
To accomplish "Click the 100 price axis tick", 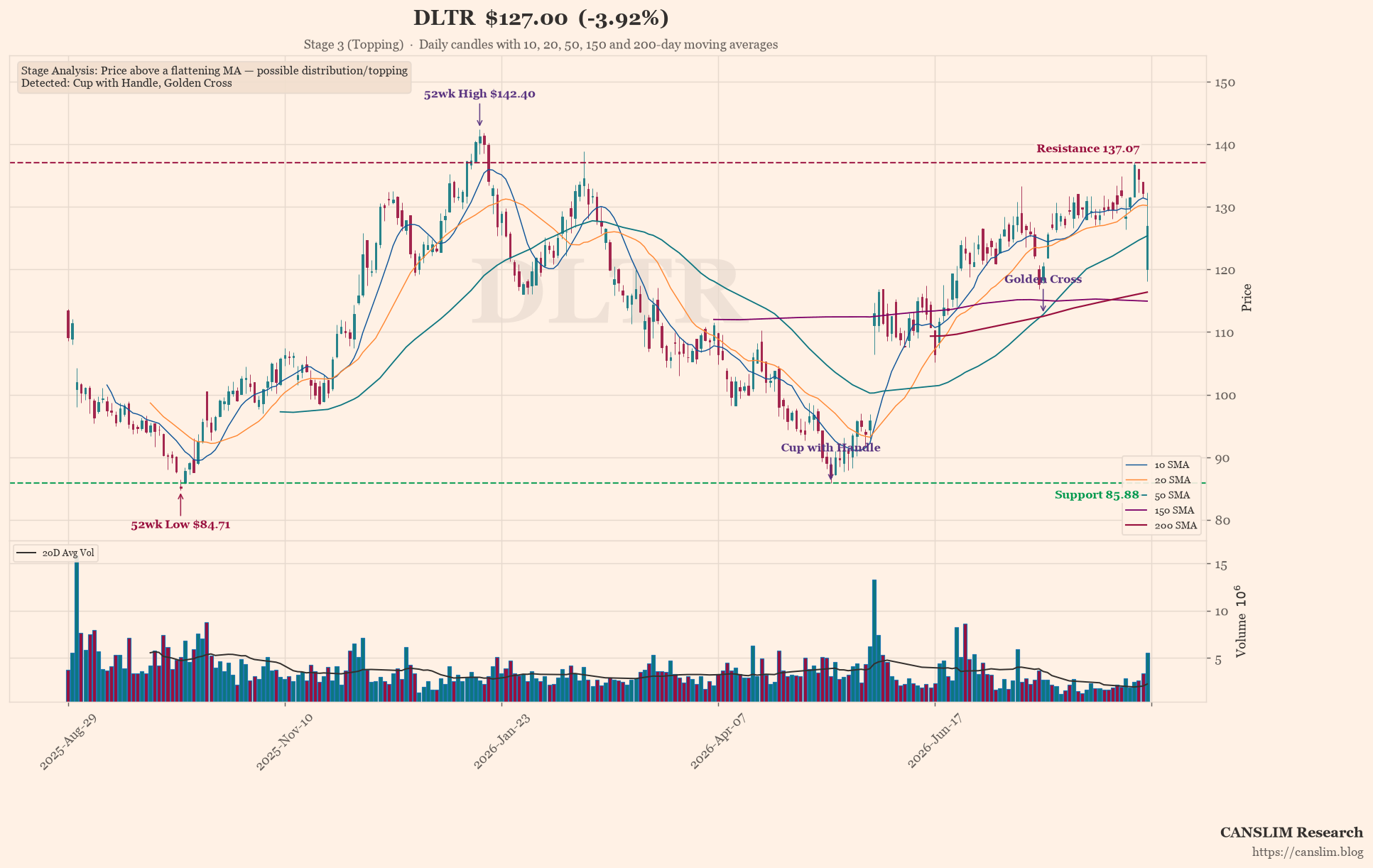I will (x=1225, y=395).
